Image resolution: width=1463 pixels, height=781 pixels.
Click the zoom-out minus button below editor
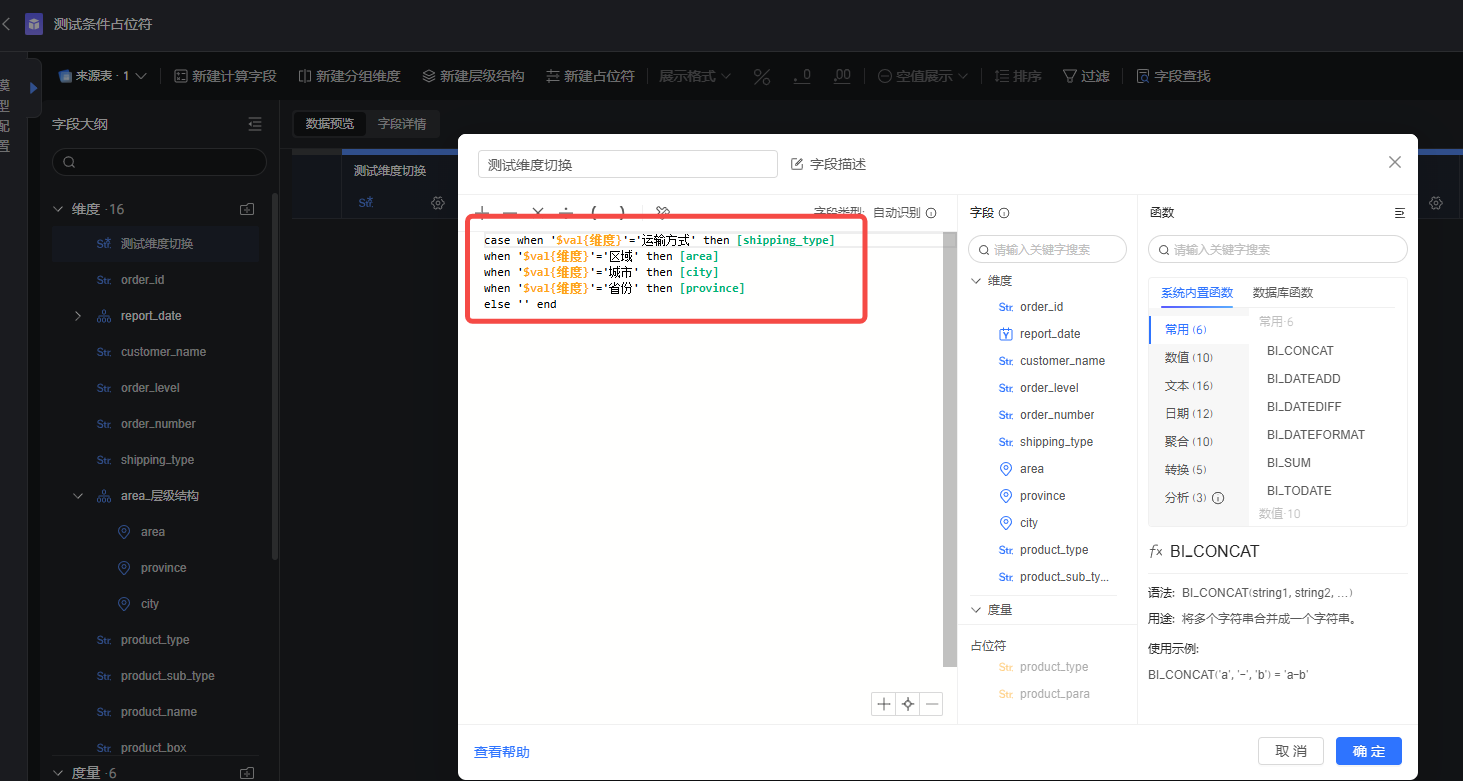click(932, 704)
